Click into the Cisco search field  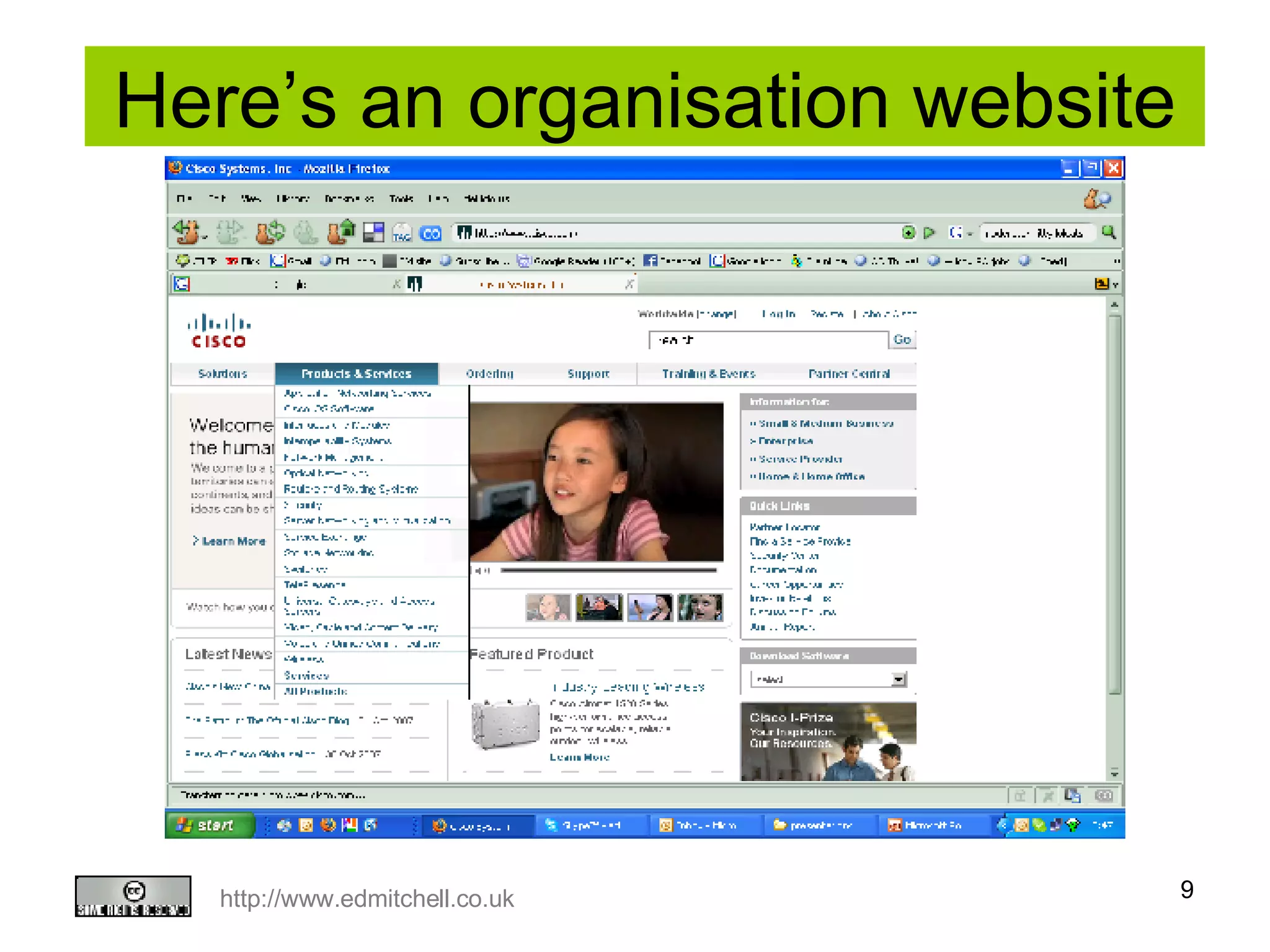(768, 340)
